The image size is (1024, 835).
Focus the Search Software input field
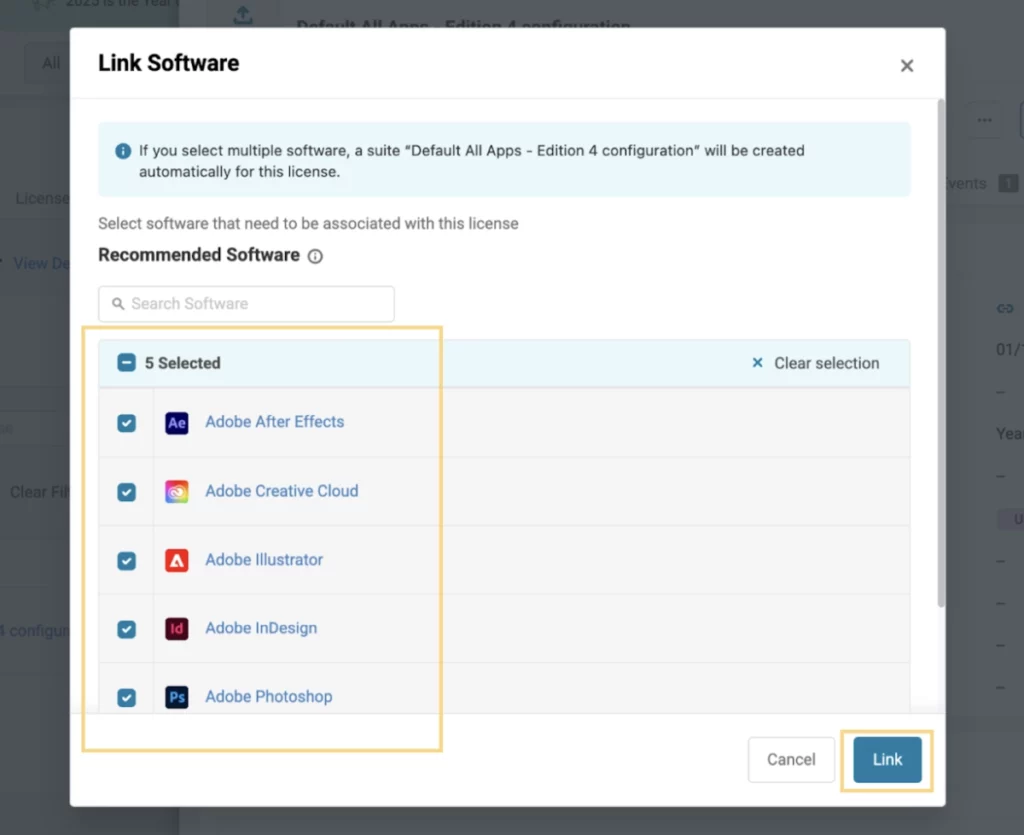pyautogui.click(x=246, y=304)
